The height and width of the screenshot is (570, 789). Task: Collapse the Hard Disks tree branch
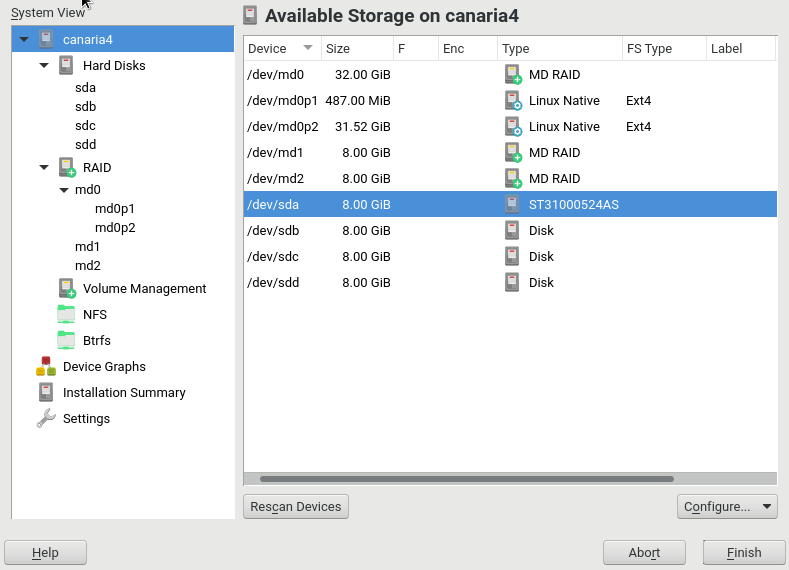tap(44, 66)
